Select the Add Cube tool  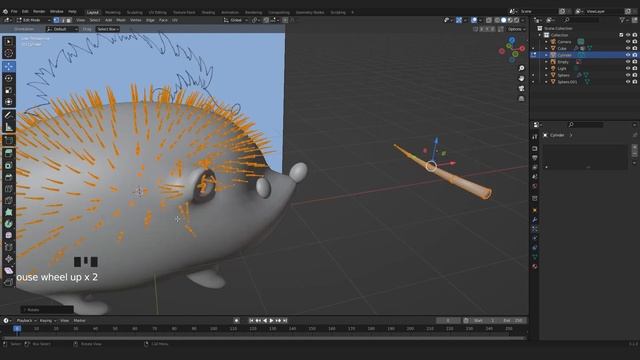click(x=9, y=141)
